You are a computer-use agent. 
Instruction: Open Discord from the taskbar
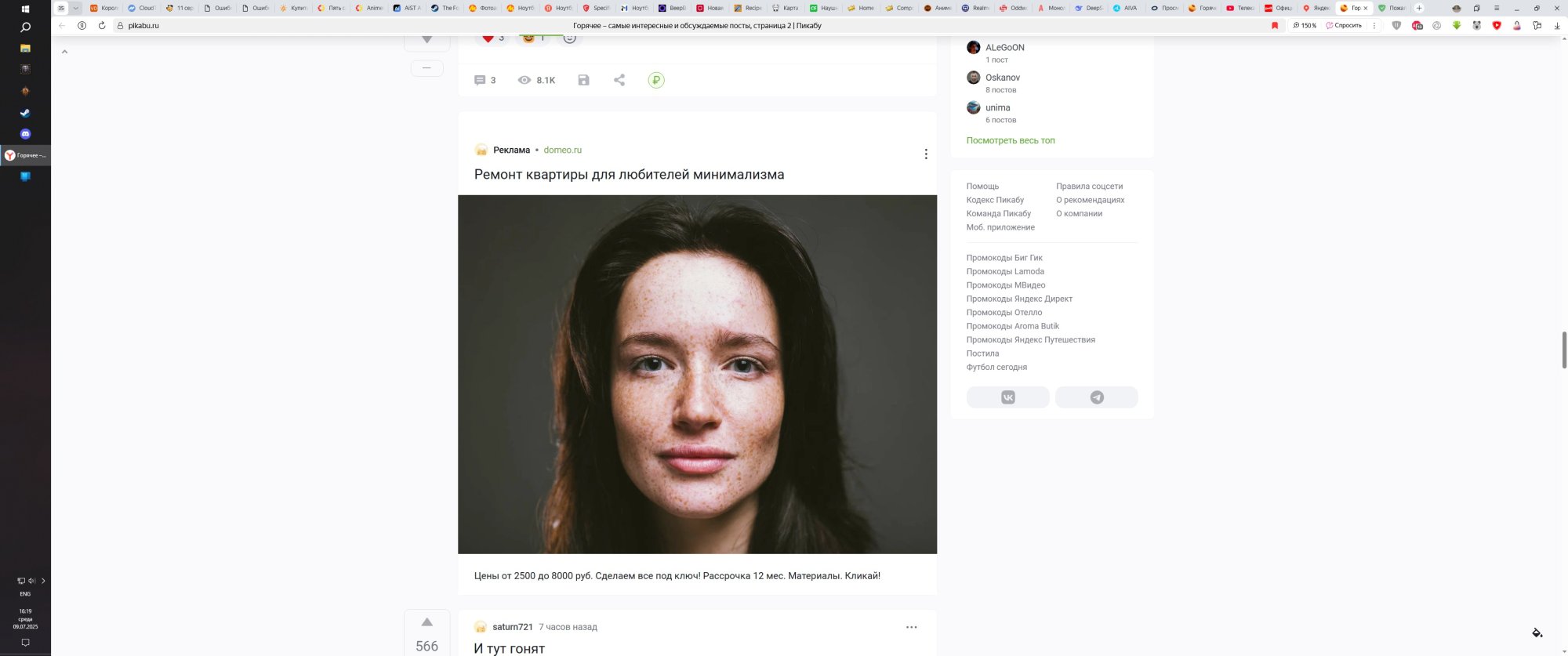click(25, 134)
